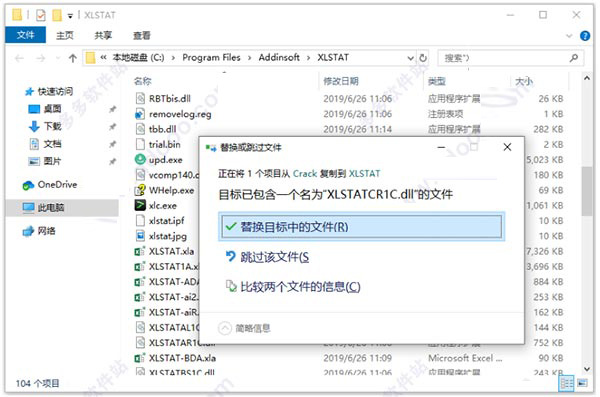
Task: Select xlstat.ipf file icon
Action: [140, 221]
